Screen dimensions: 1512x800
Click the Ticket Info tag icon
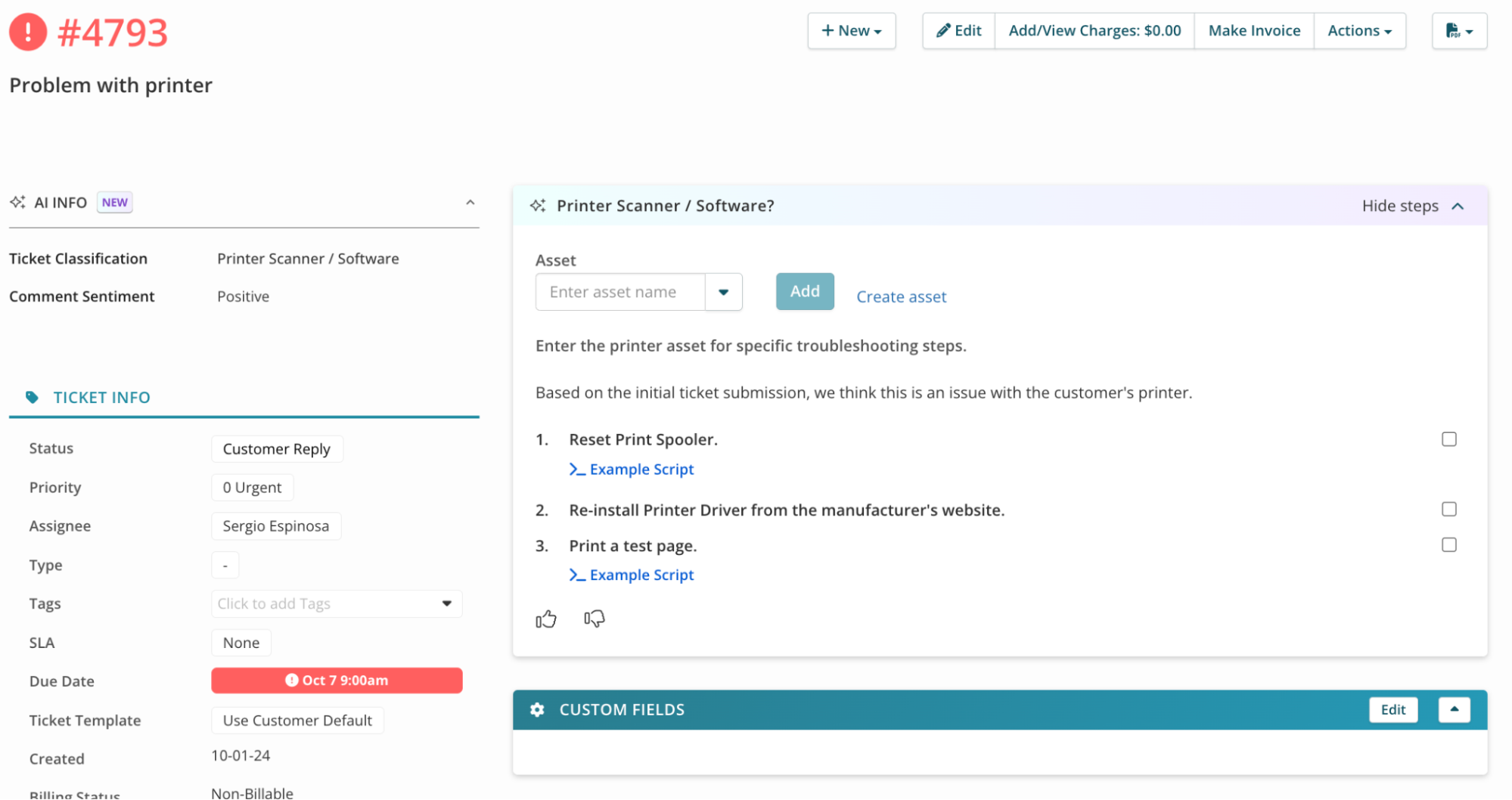click(x=32, y=397)
